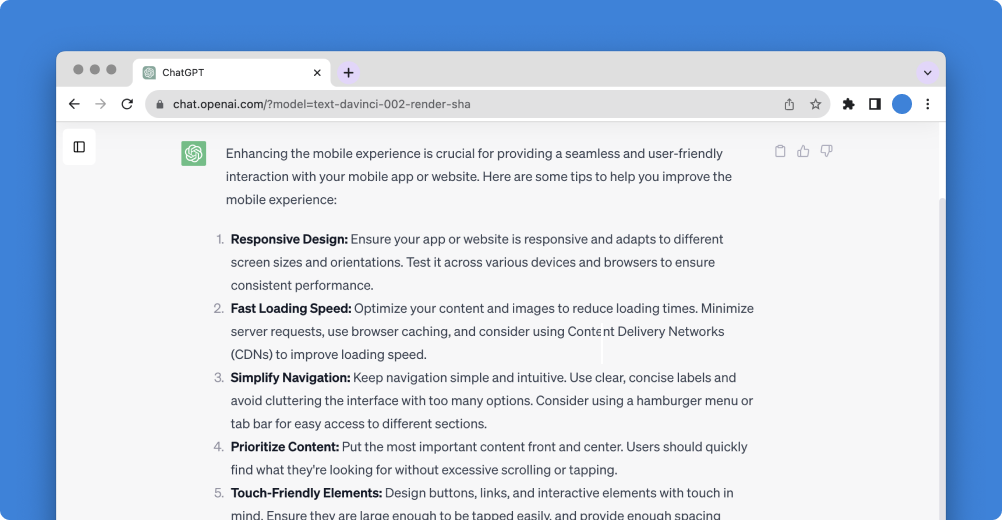Go back to the previous page

click(x=74, y=104)
